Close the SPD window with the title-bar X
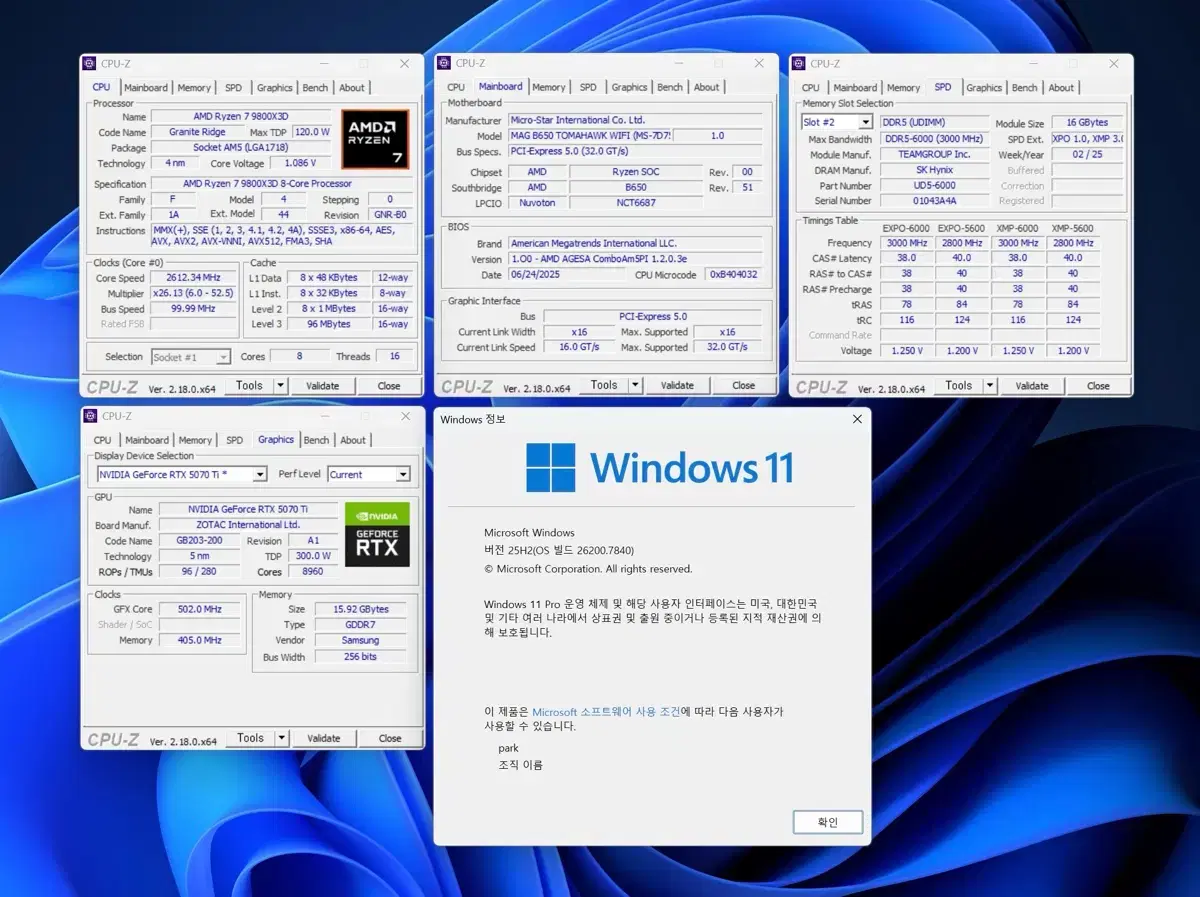This screenshot has height=897, width=1200. click(1113, 63)
